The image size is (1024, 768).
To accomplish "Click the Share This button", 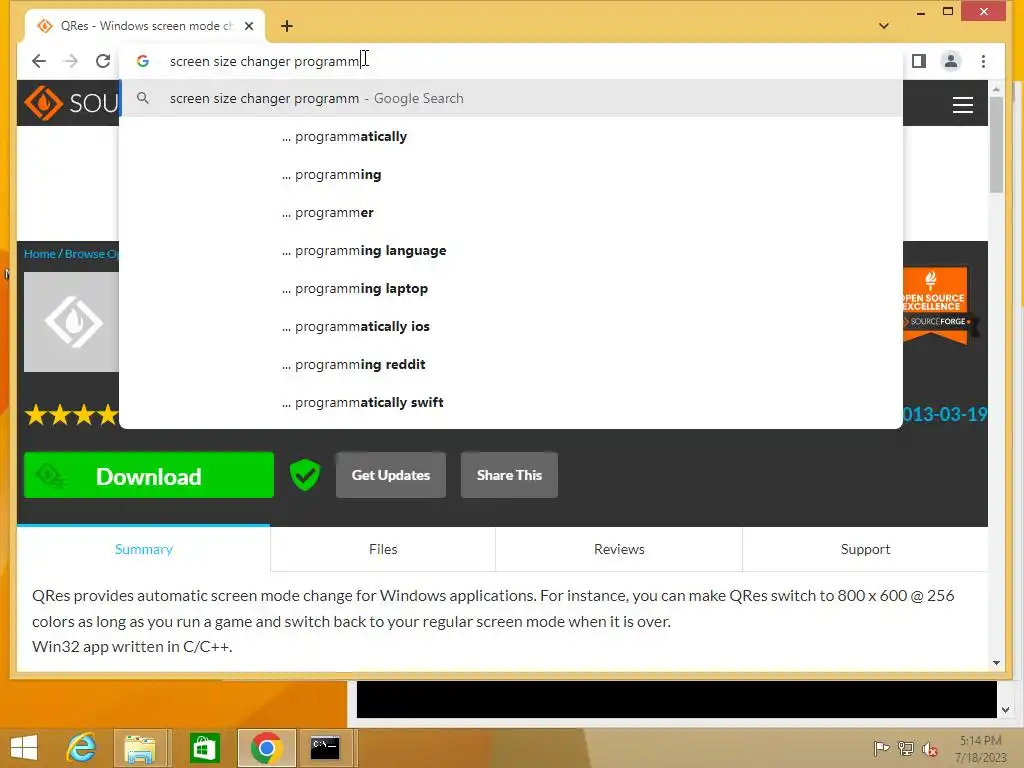I will tap(509, 475).
